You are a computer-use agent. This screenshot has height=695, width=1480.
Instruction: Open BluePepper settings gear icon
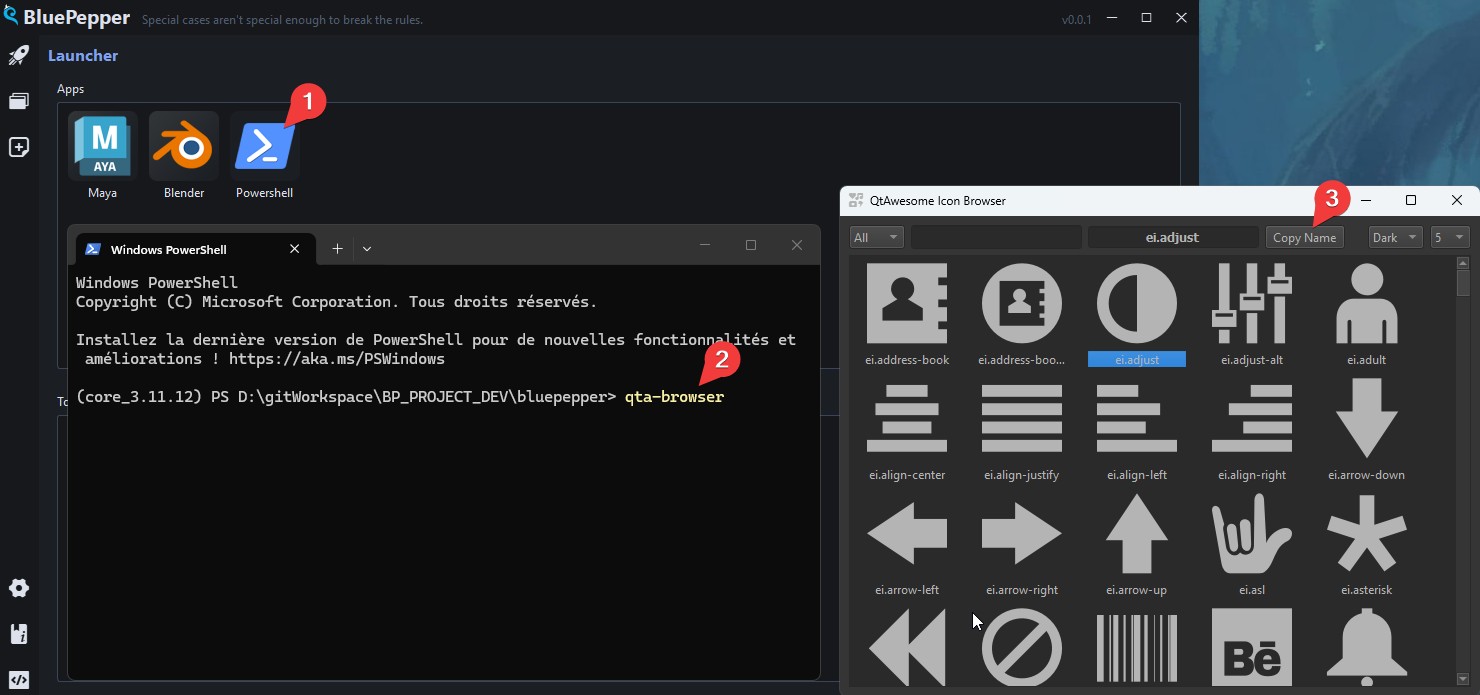pos(19,588)
